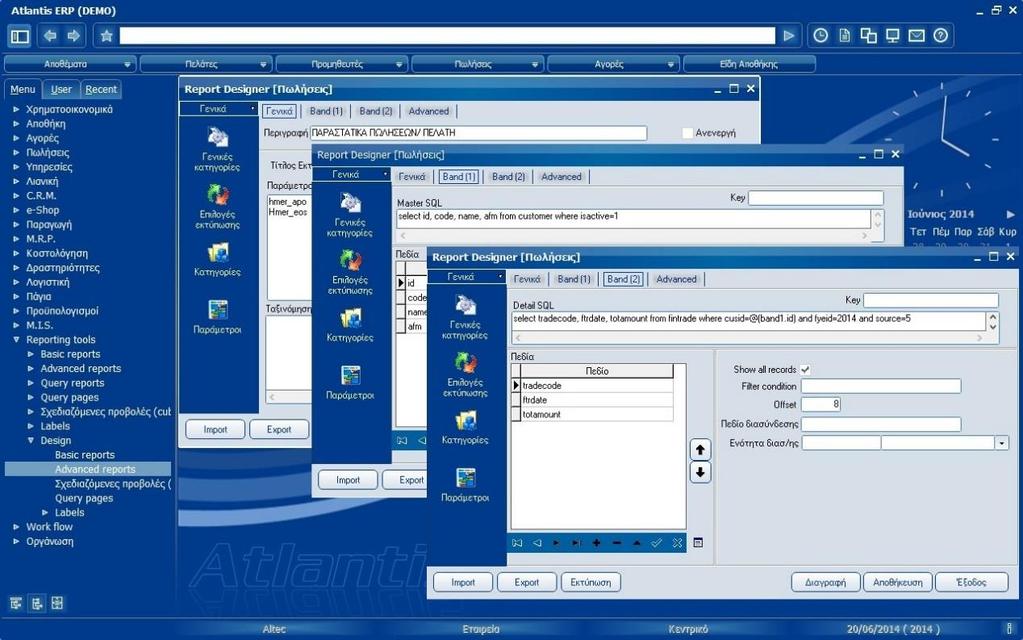This screenshot has width=1023, height=640.
Task: Toggle the Ανενεργή checkbox
Action: (687, 132)
